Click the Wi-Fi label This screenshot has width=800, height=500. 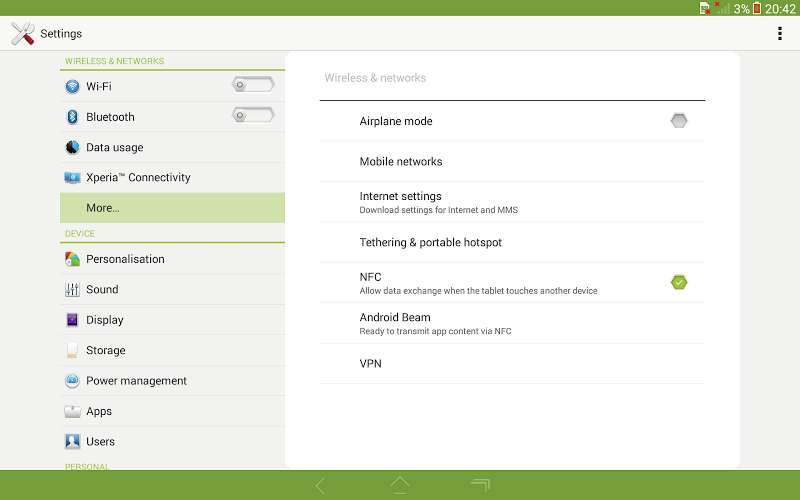tap(99, 87)
